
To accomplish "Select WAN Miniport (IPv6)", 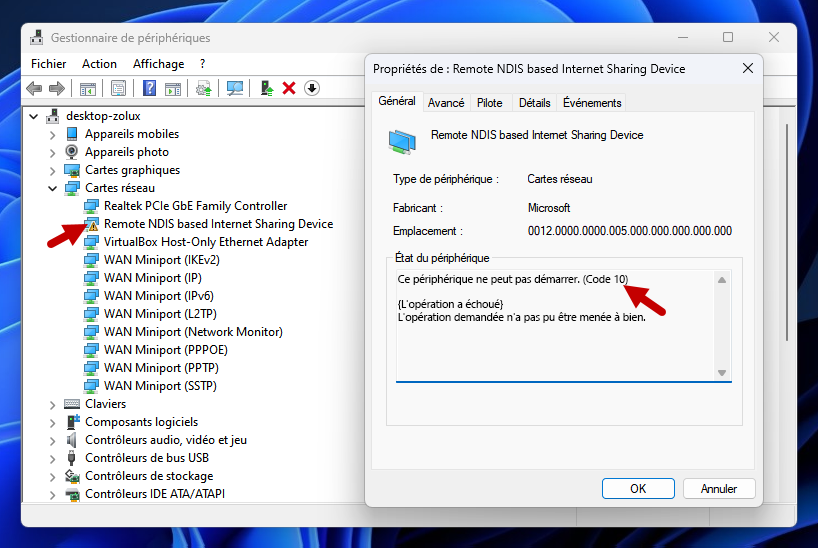I will click(159, 296).
